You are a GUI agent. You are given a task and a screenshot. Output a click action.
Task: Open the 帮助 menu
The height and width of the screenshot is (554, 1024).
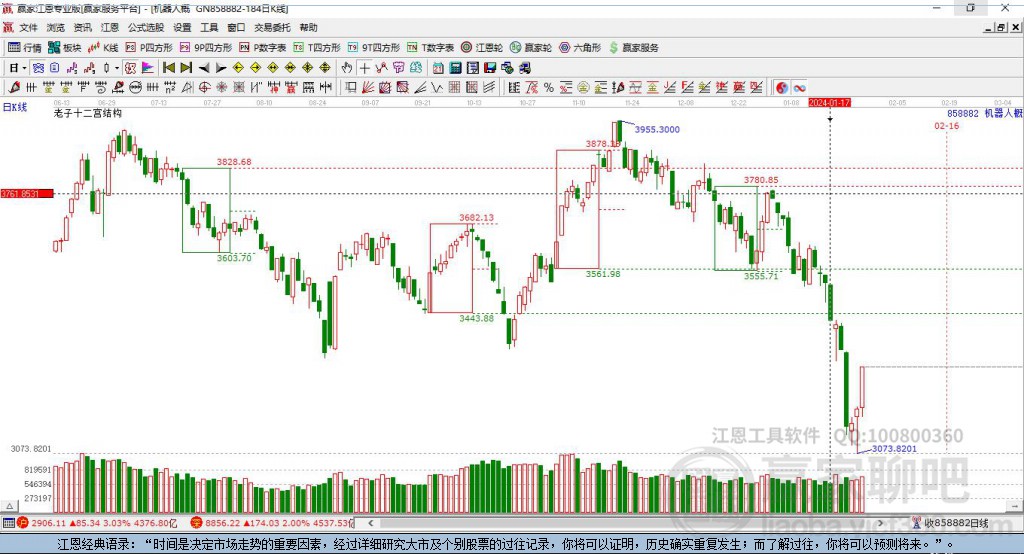(308, 27)
